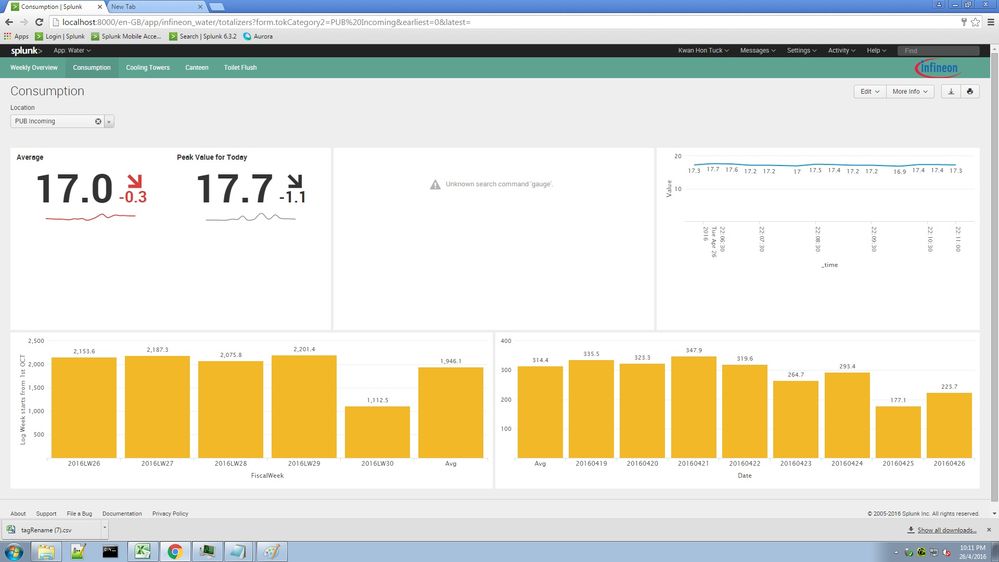Viewport: 999px width, 562px height.
Task: Expand the Location dropdown arrow
Action: point(109,121)
